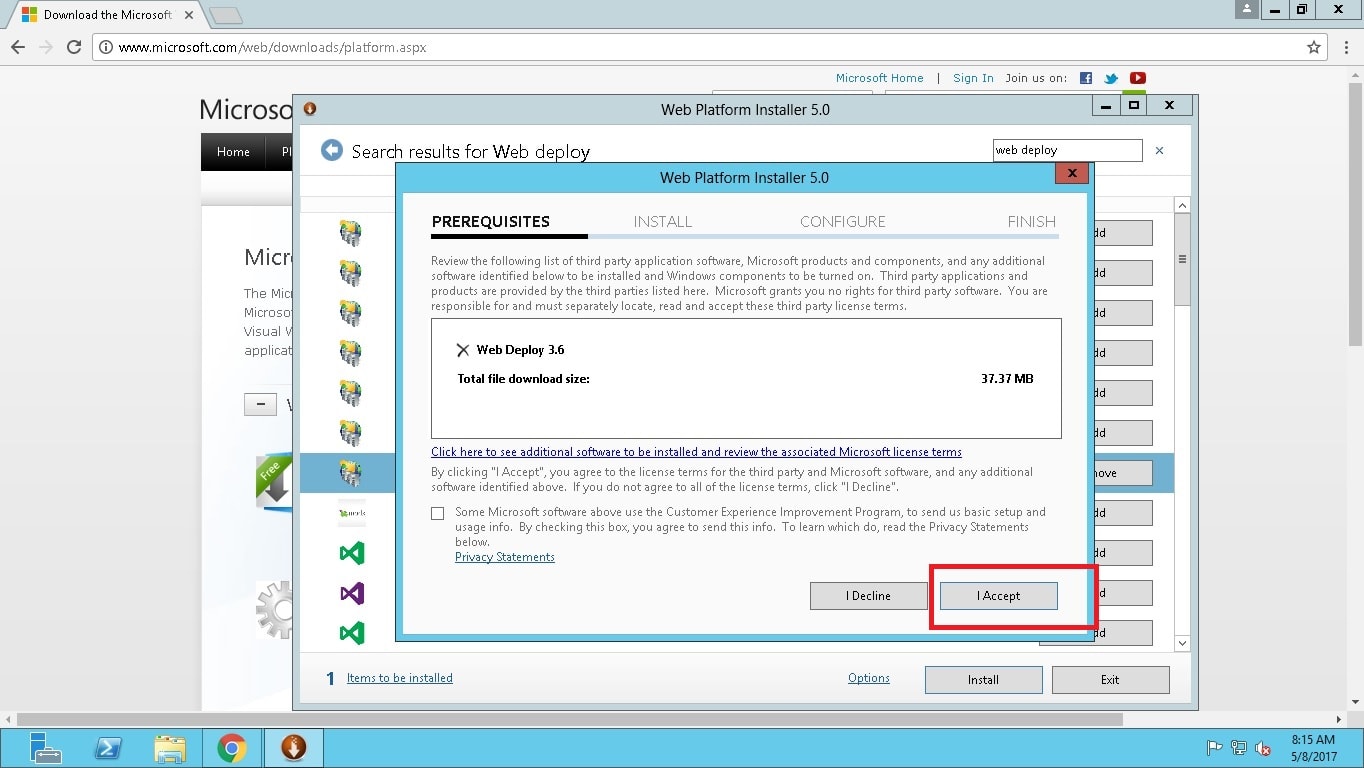This screenshot has width=1364, height=768.
Task: Open the Facebook icon on webpage
Action: click(x=1086, y=78)
